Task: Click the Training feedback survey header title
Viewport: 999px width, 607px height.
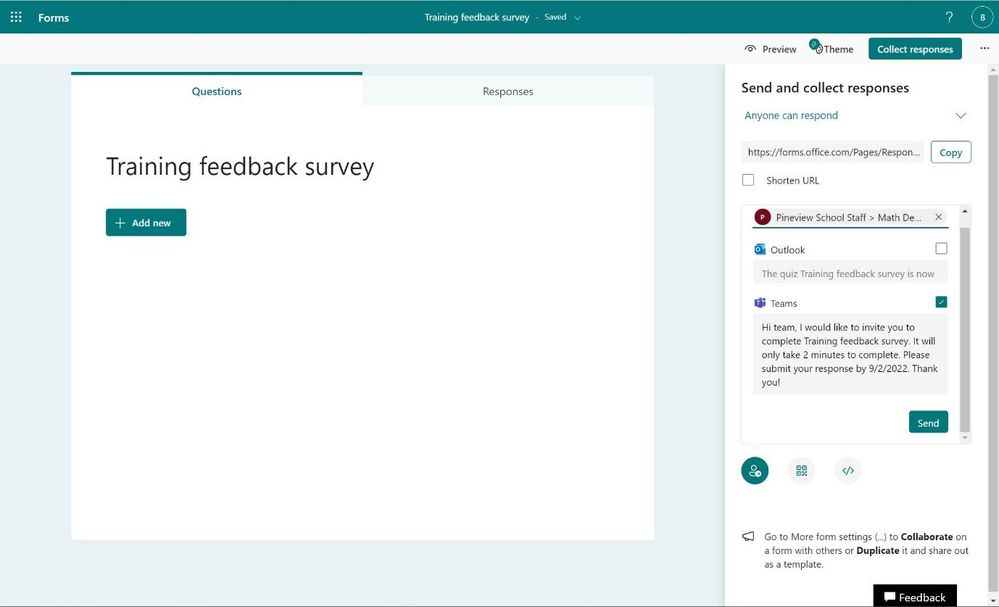Action: coord(477,17)
